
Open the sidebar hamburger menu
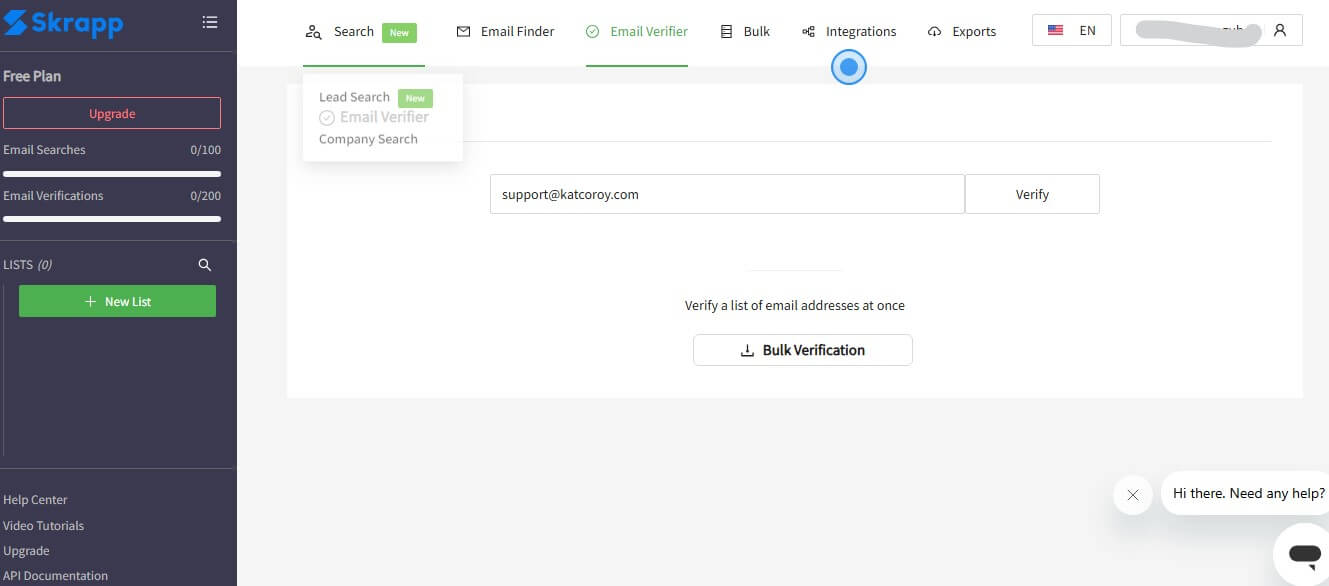point(210,21)
